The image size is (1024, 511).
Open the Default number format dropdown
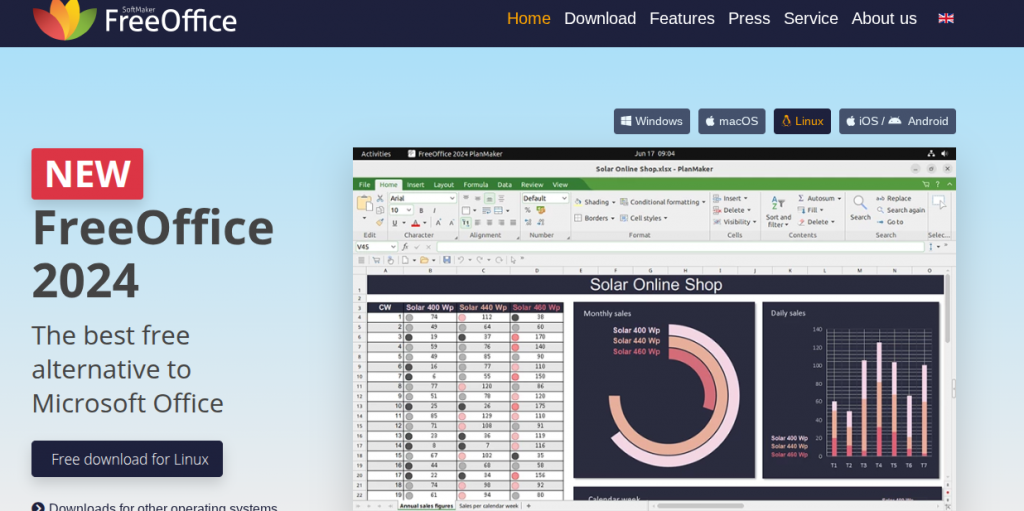point(545,198)
